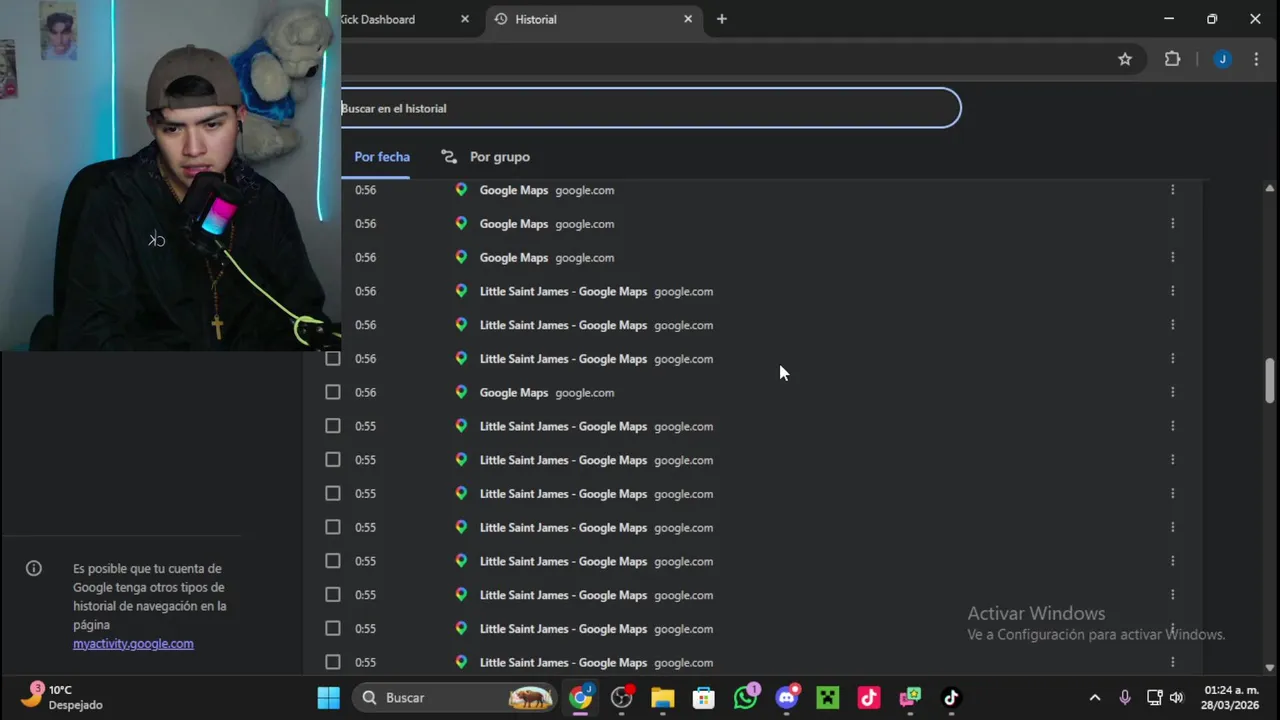
Task: Open the J profile avatar menu
Action: coord(1222,59)
